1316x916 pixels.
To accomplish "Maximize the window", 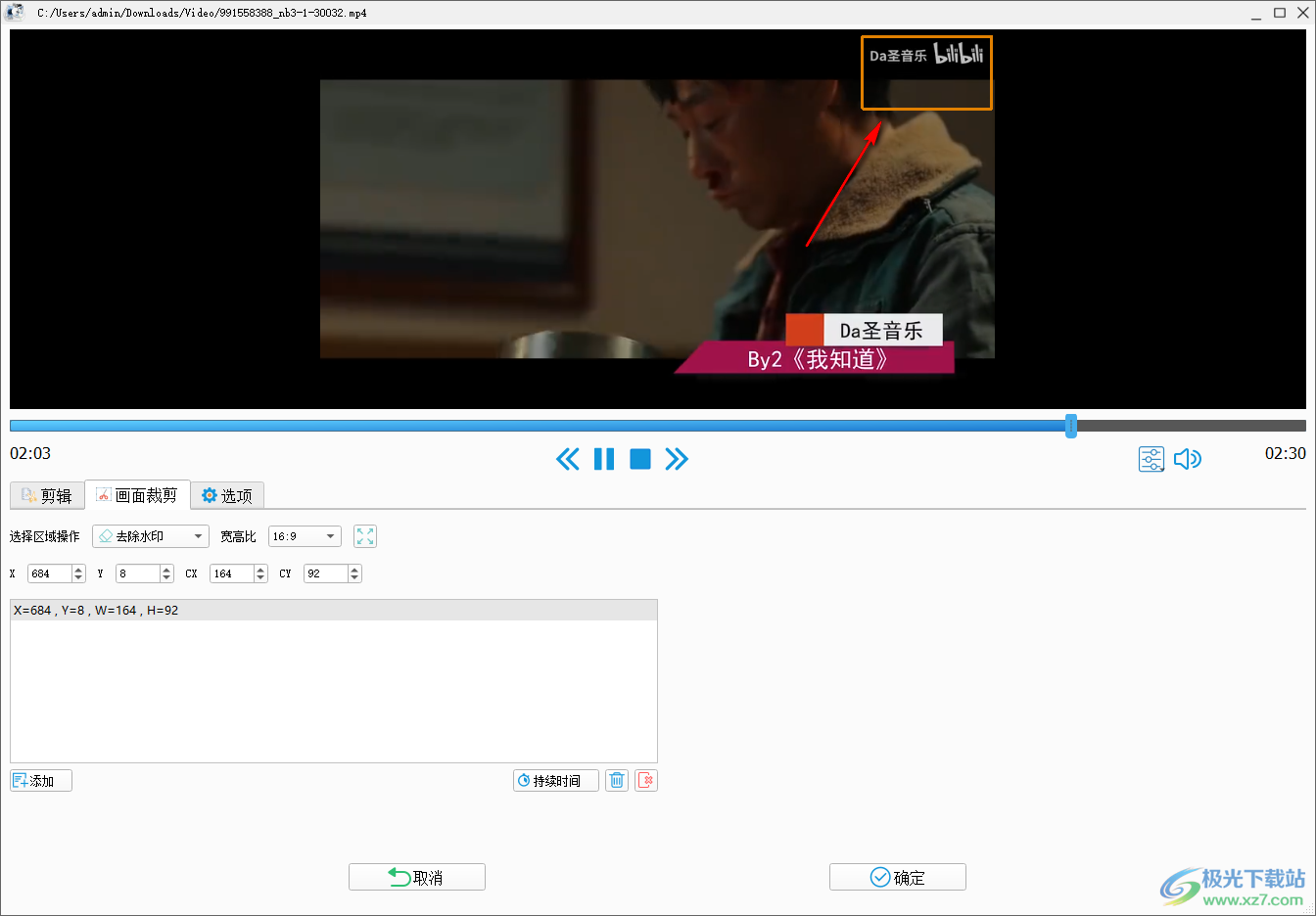I will [x=1280, y=13].
